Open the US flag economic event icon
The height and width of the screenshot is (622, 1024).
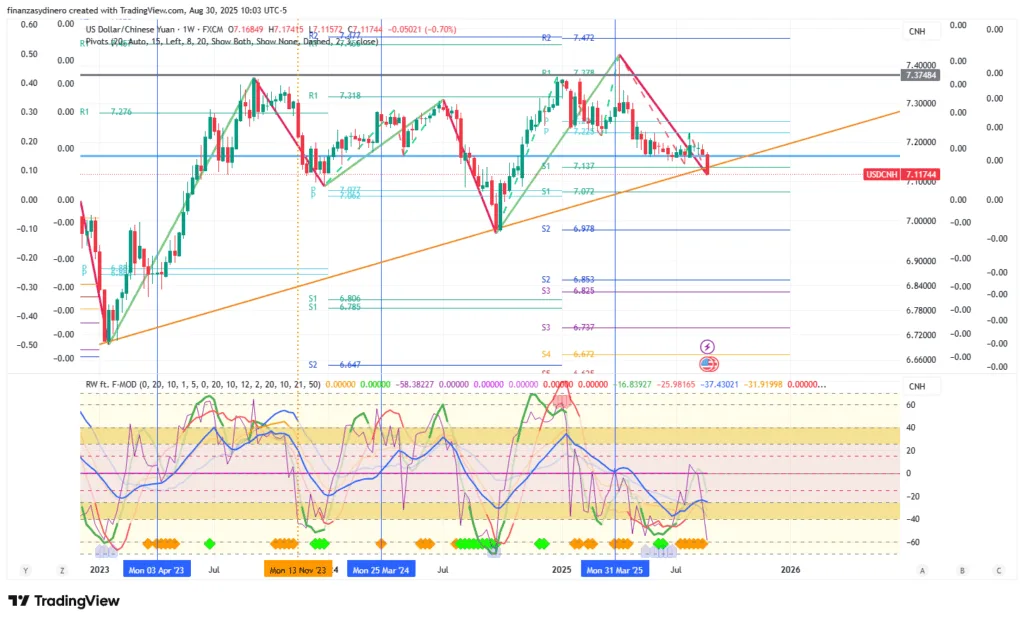point(709,364)
